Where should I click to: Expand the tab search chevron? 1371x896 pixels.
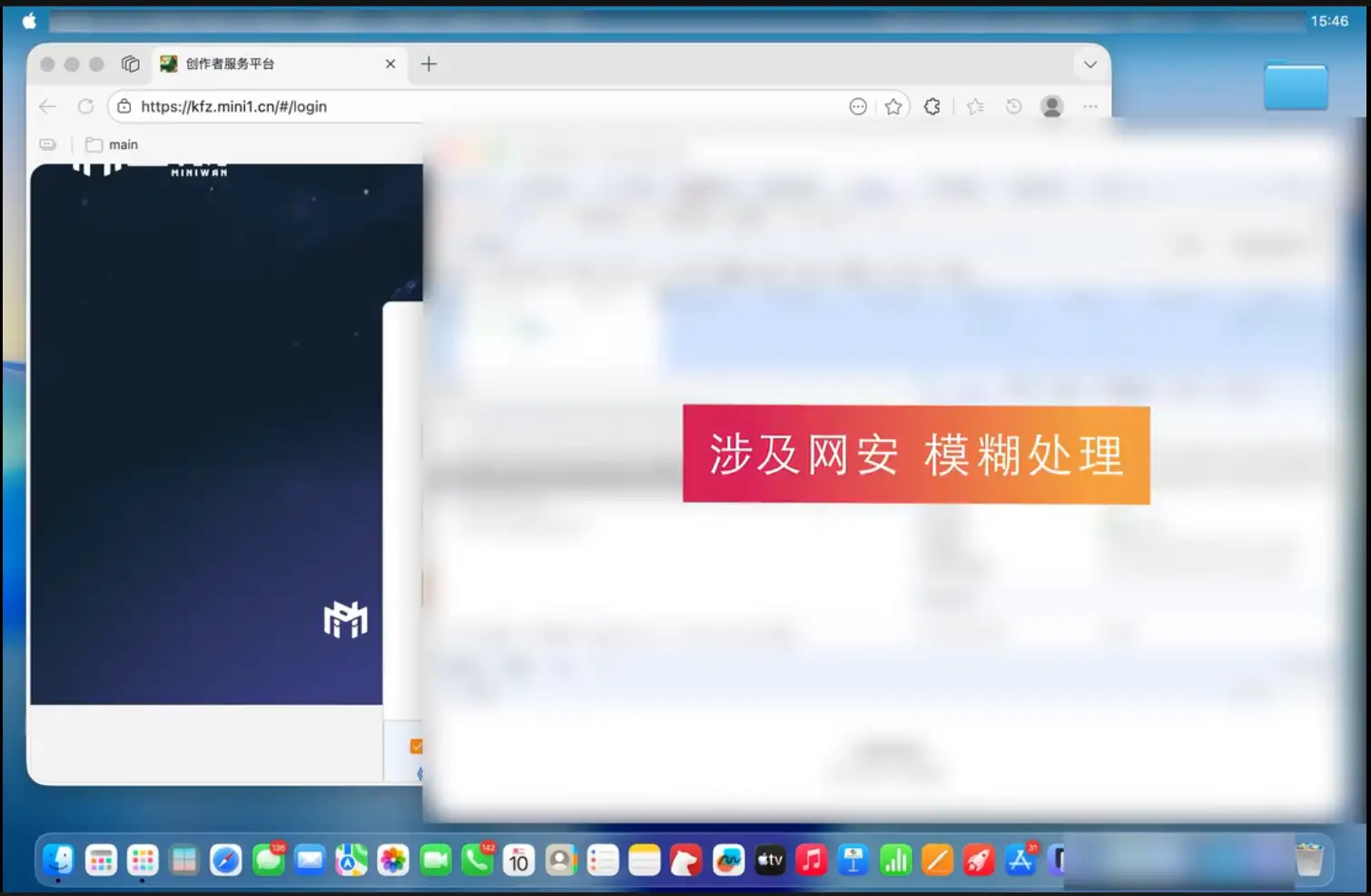click(1090, 64)
